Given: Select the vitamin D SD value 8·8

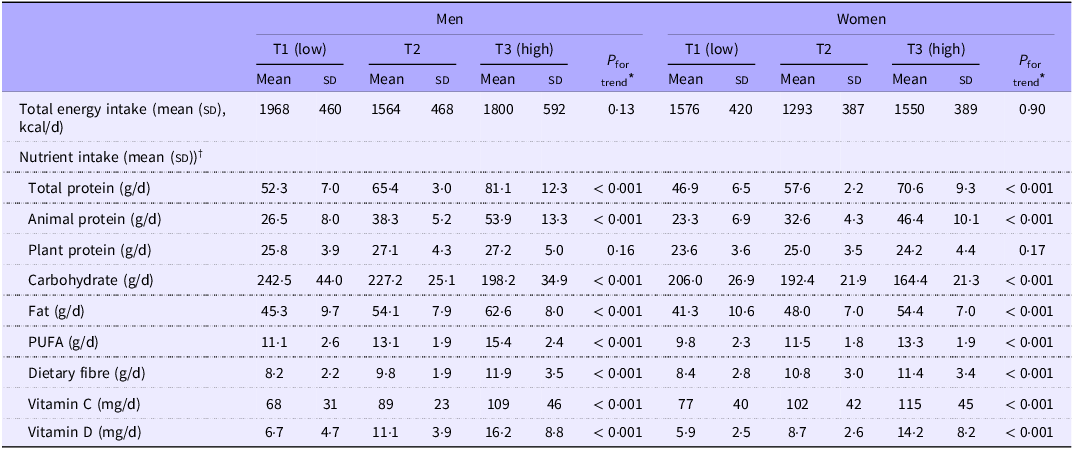Looking at the screenshot, I should (x=555, y=433).
